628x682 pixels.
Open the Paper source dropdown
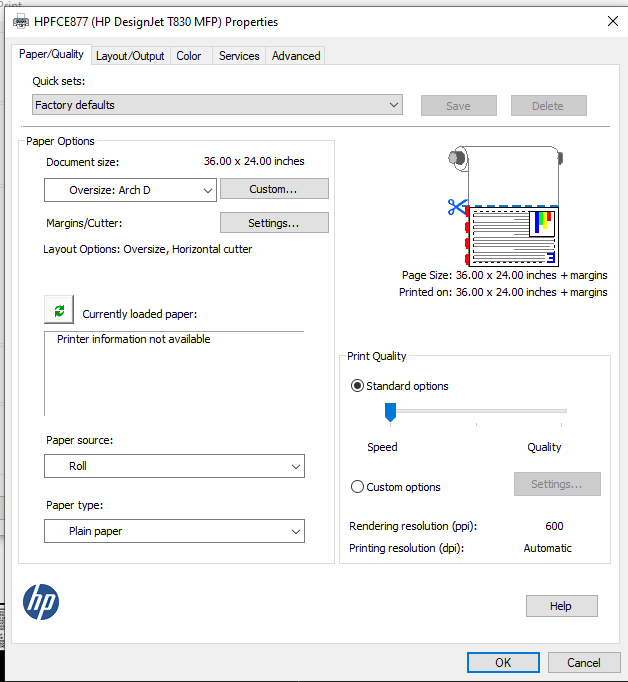(x=174, y=466)
